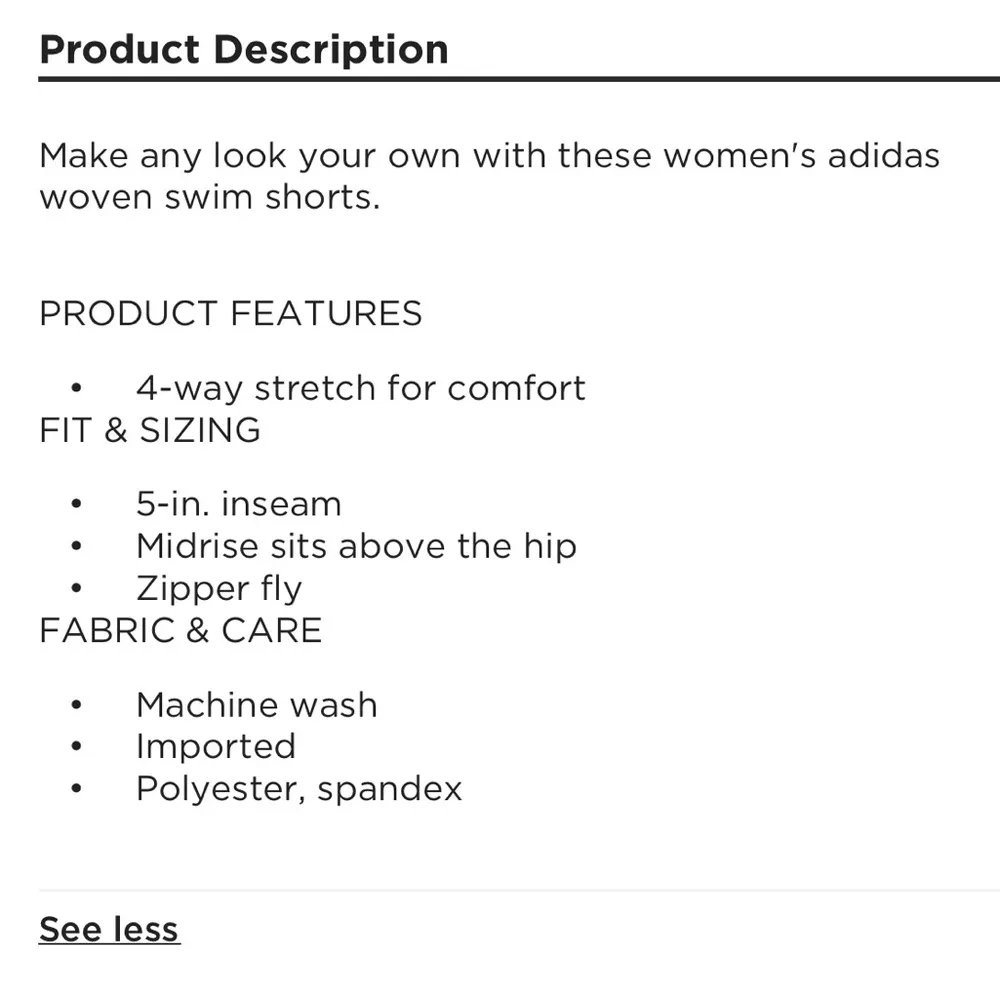This screenshot has height=1000, width=1000.
Task: Click the 4-way stretch bullet point
Action: [360, 388]
